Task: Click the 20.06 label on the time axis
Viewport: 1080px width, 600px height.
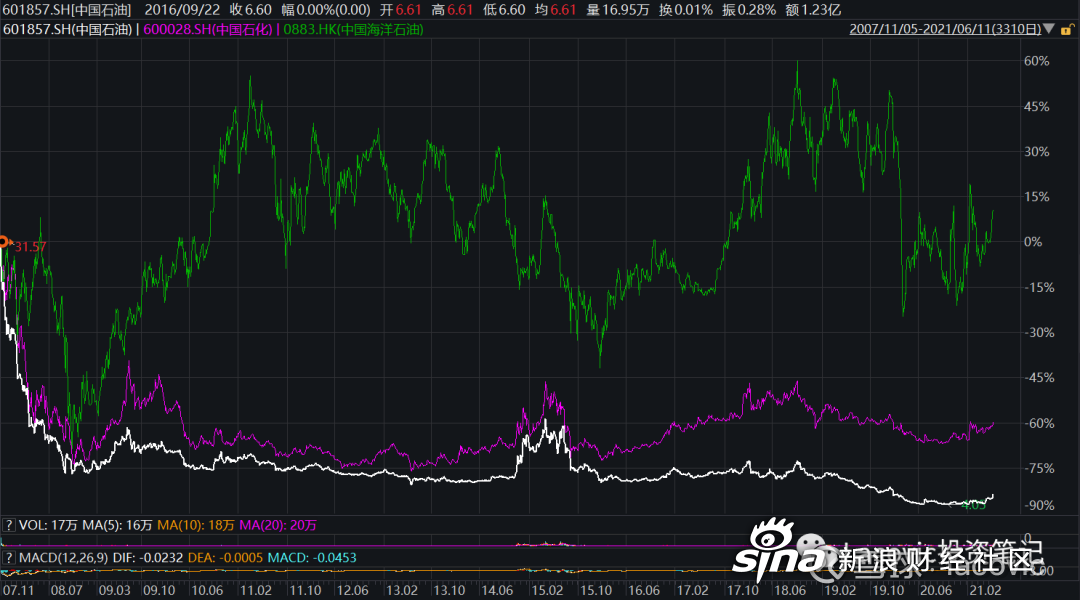Action: tap(936, 590)
